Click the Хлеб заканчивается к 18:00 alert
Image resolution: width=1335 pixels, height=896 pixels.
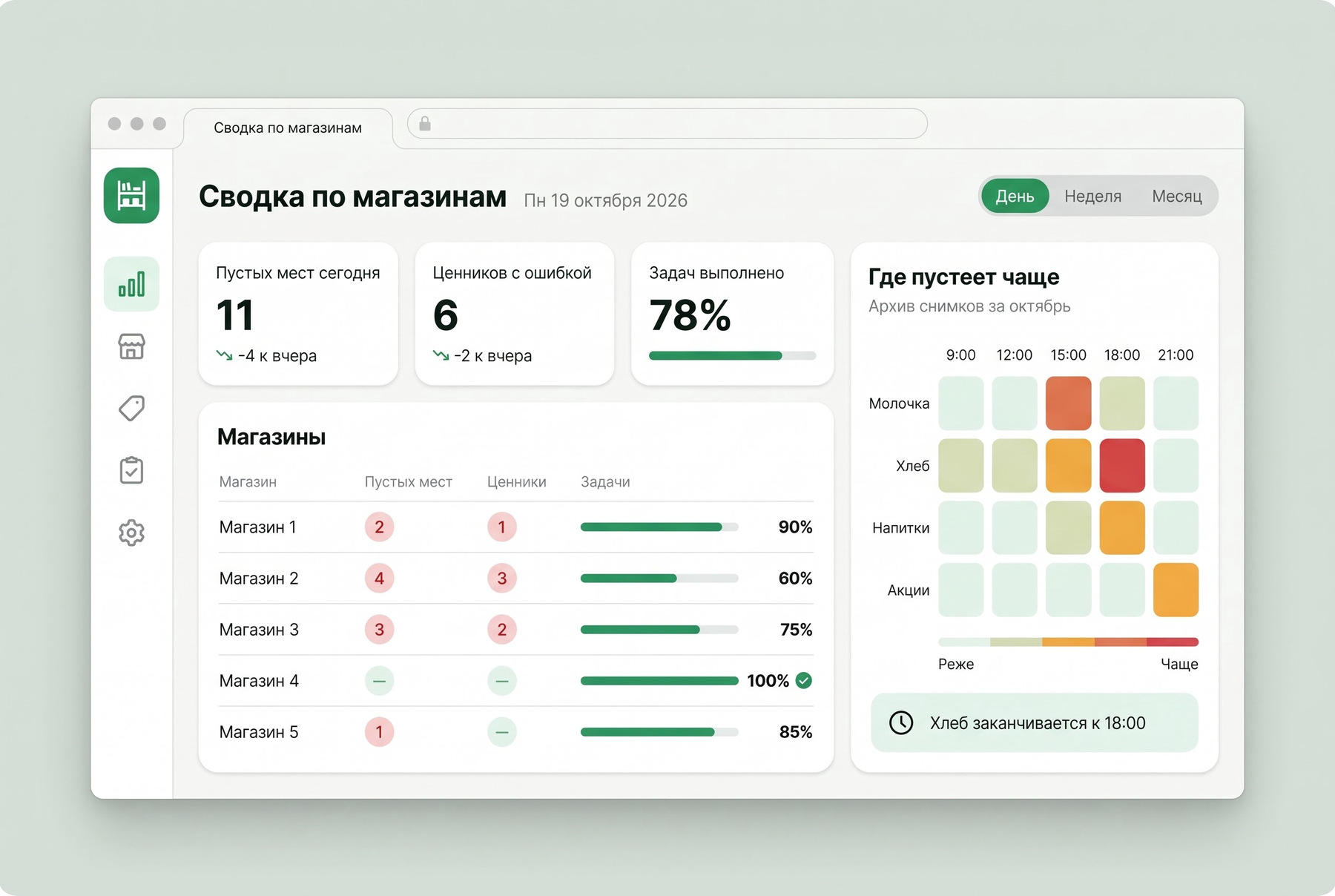[1034, 722]
